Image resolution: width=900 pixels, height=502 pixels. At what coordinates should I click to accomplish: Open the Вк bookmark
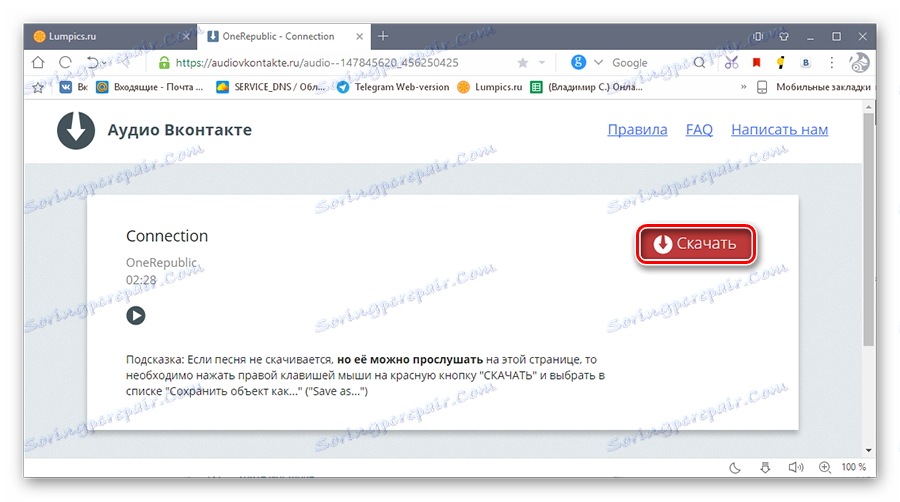click(73, 87)
